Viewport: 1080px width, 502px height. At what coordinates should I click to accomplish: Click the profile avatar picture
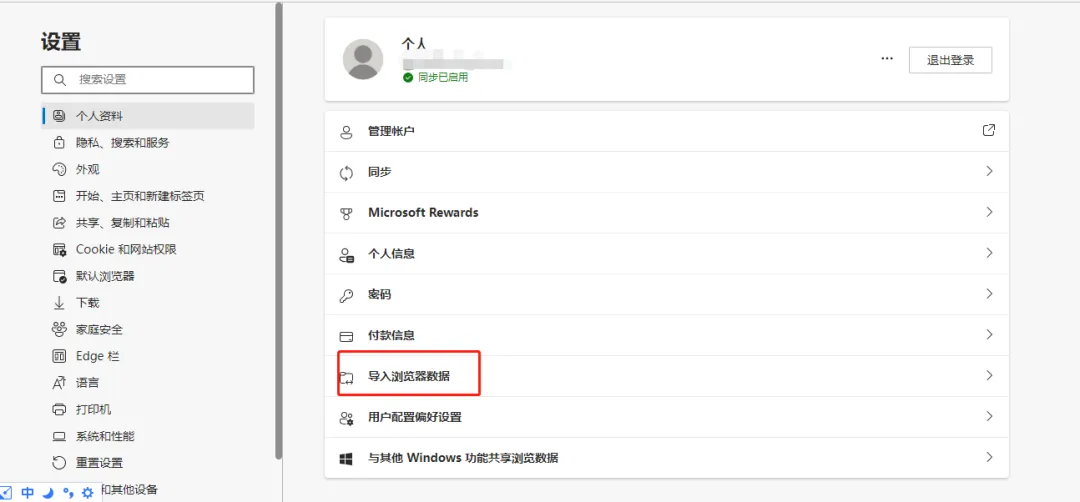tap(363, 59)
